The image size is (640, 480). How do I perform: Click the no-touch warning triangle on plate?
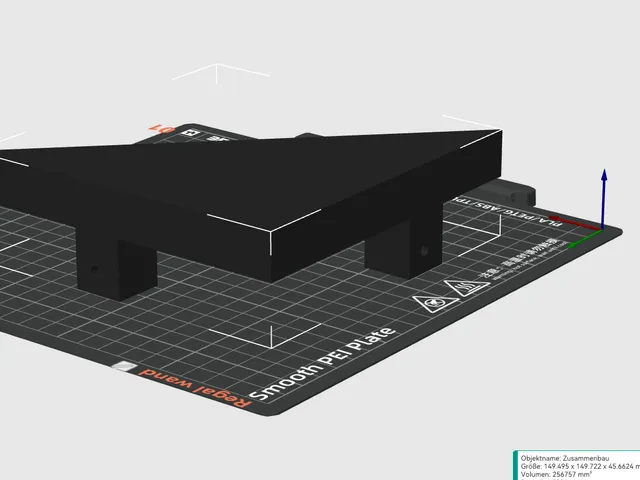click(x=435, y=304)
